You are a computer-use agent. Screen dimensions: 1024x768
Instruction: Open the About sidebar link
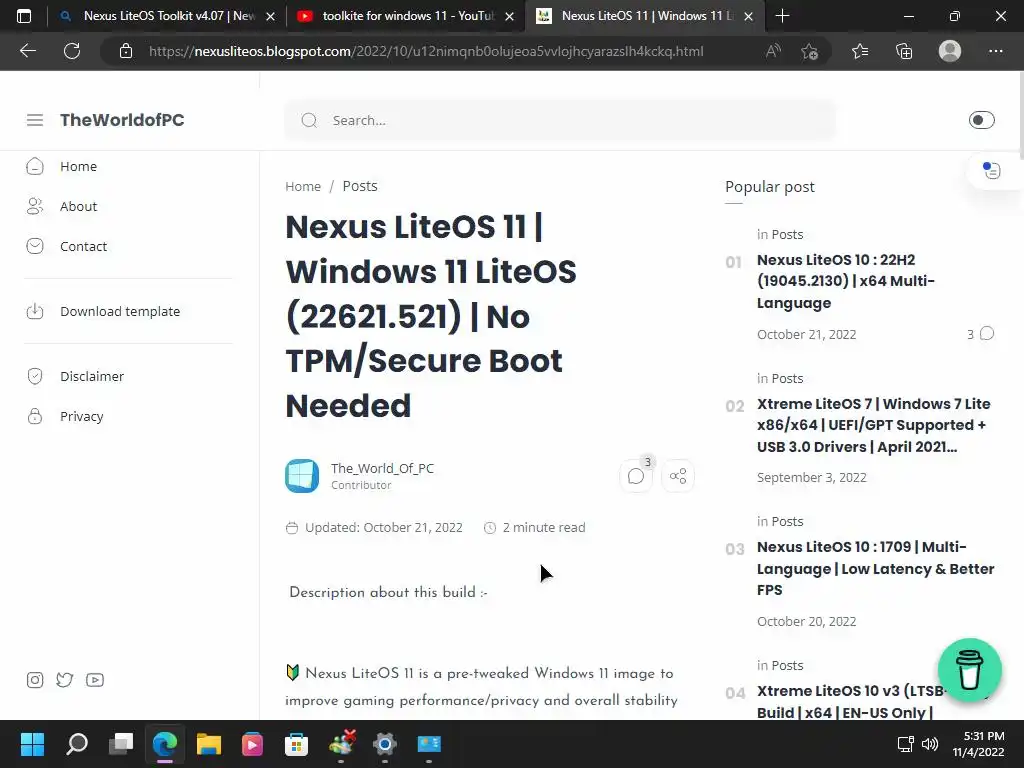coord(78,206)
